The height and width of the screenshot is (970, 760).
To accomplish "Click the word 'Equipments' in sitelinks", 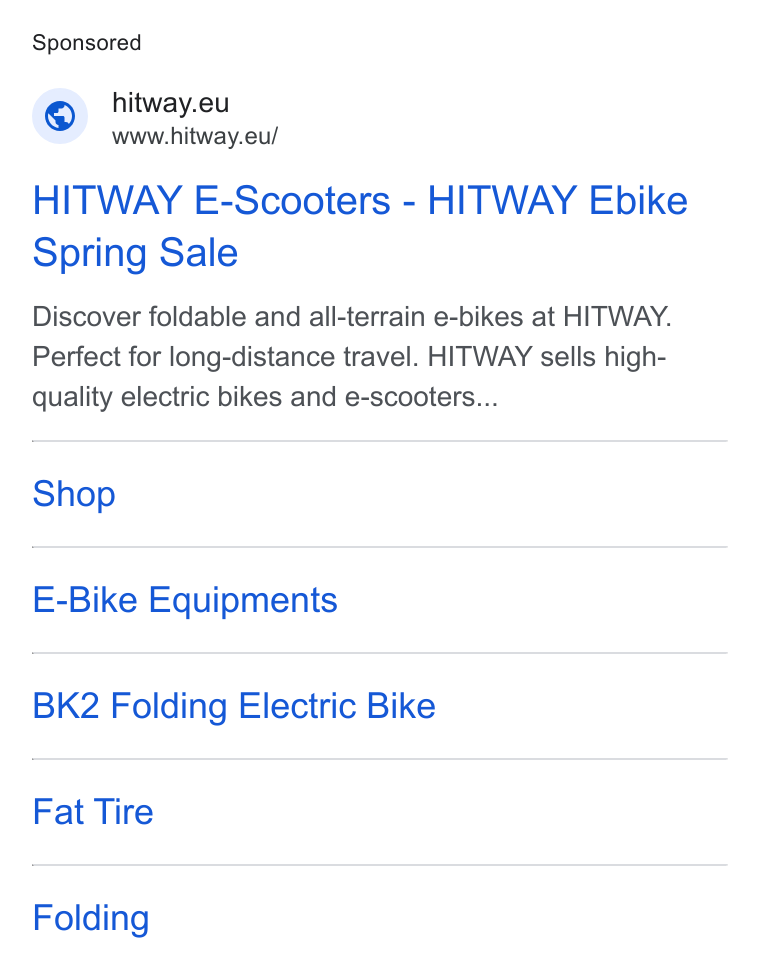I will pos(243,599).
